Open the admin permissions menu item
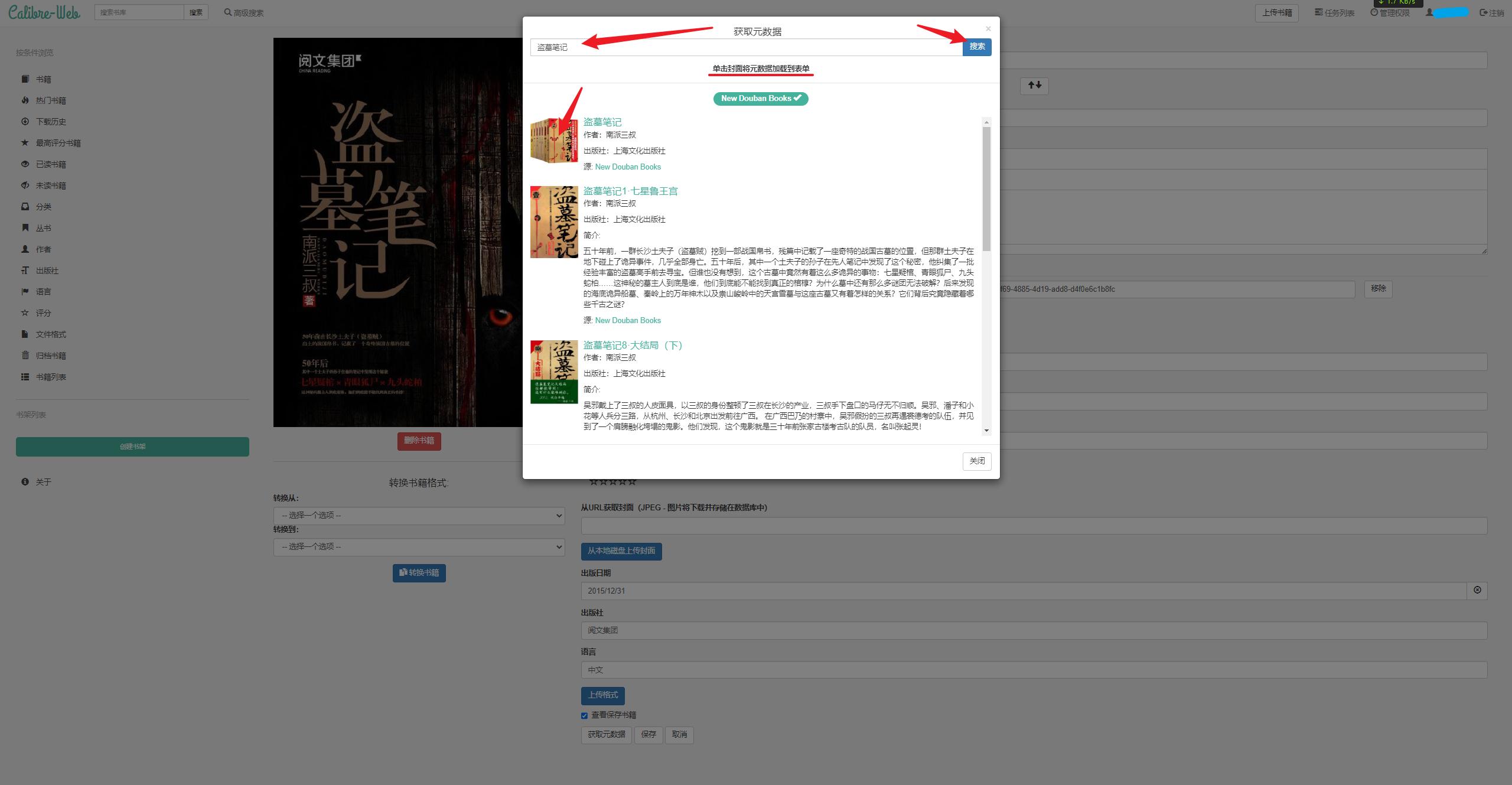 tap(1390, 12)
